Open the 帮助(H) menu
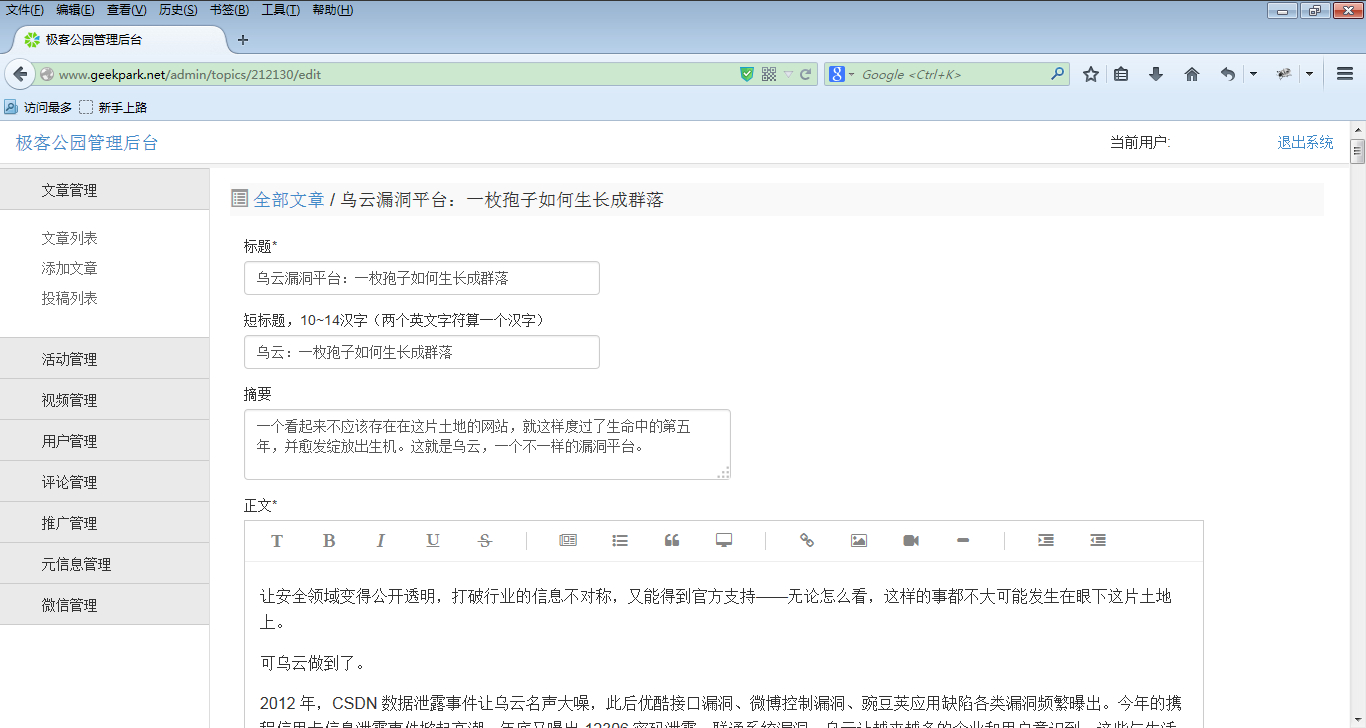The image size is (1366, 728). (x=333, y=10)
